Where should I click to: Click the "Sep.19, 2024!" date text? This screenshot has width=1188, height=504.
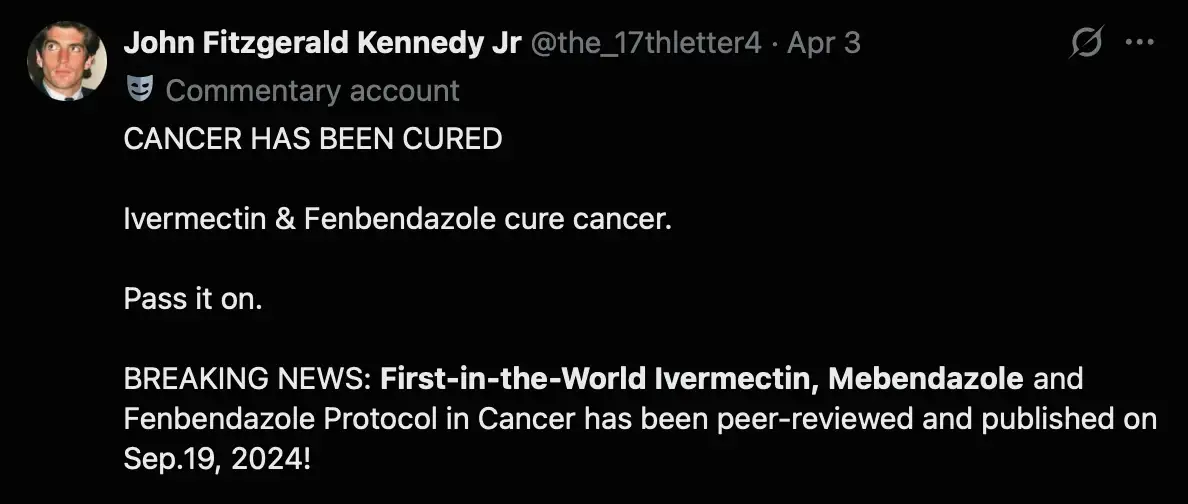tap(217, 459)
